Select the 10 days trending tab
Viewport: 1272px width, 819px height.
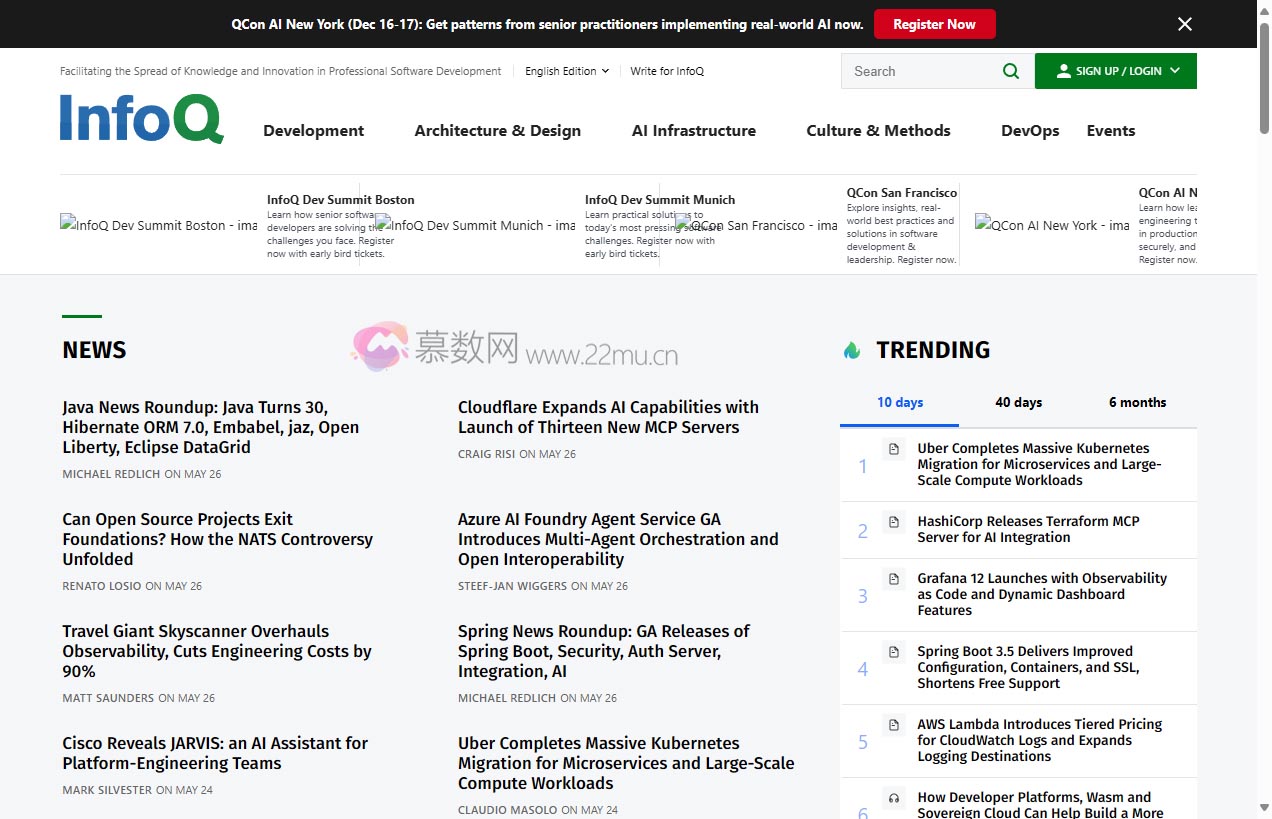tap(900, 402)
